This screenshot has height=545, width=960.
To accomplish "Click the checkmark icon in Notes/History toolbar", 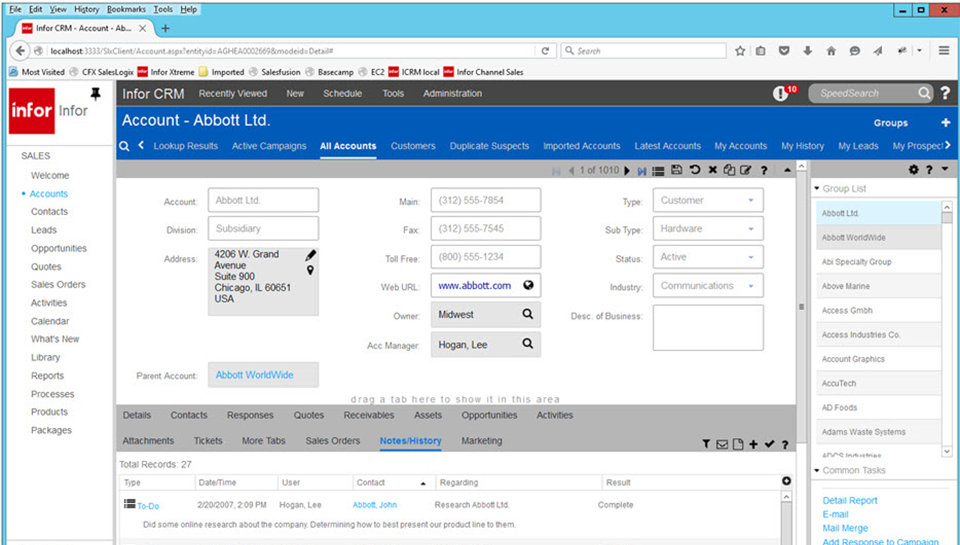I will click(770, 444).
